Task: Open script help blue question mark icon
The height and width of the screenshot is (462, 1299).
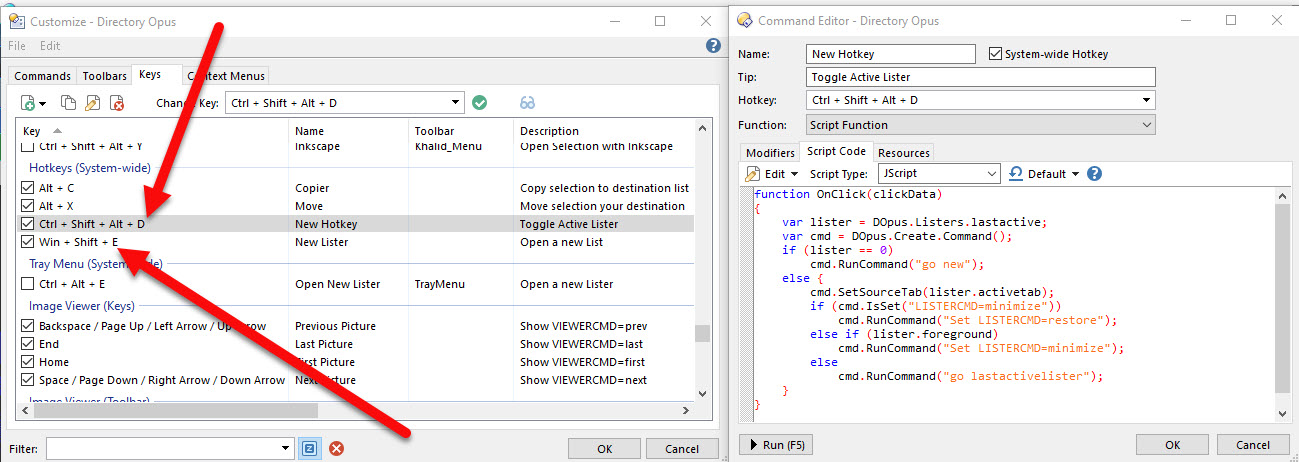Action: (1094, 174)
